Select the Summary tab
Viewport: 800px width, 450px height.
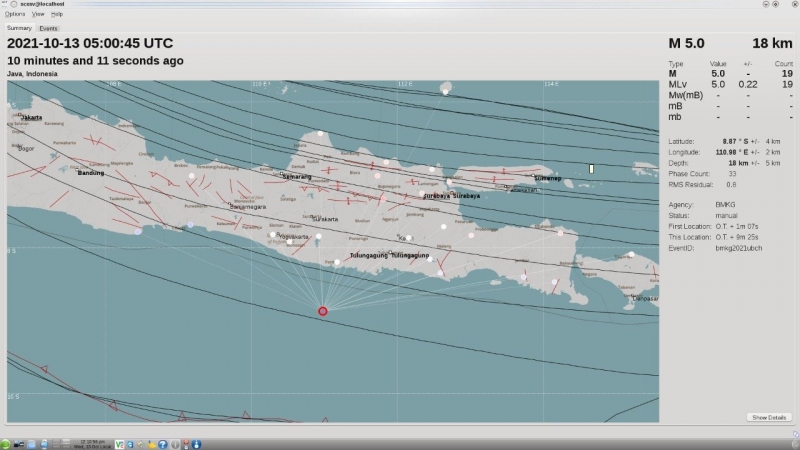click(x=19, y=28)
